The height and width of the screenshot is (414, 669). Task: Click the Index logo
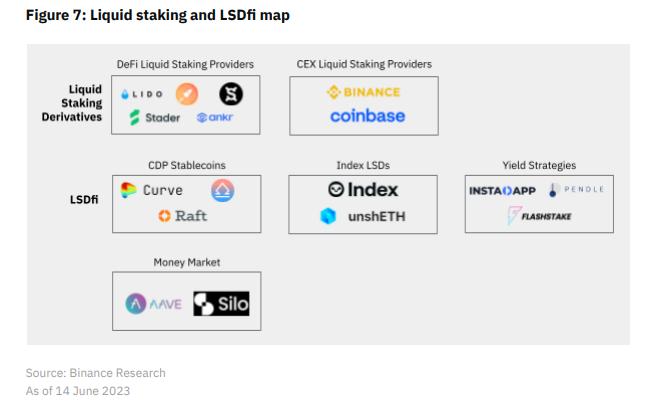pos(363,190)
